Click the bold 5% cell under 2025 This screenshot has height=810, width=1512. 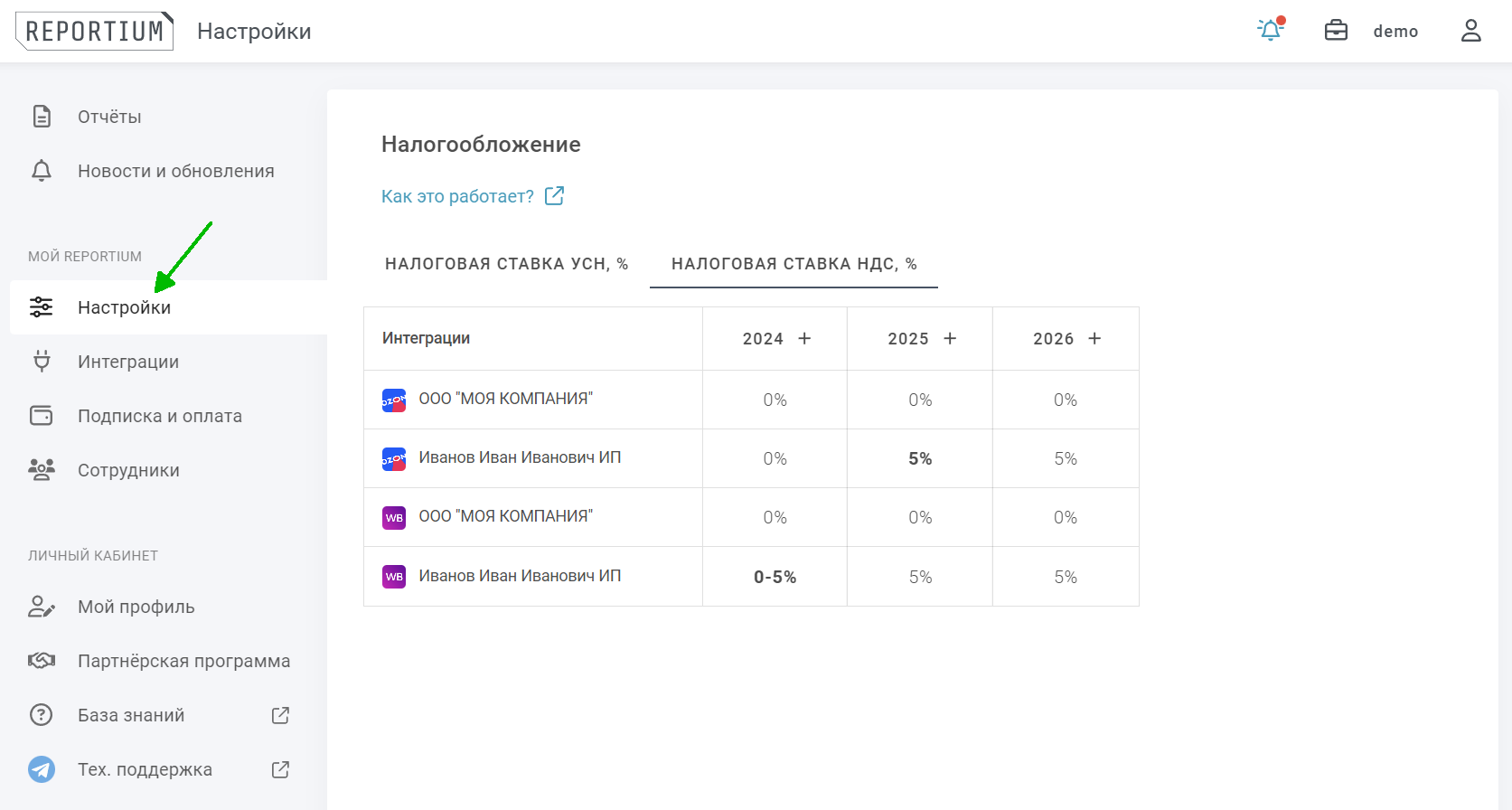pos(920,459)
